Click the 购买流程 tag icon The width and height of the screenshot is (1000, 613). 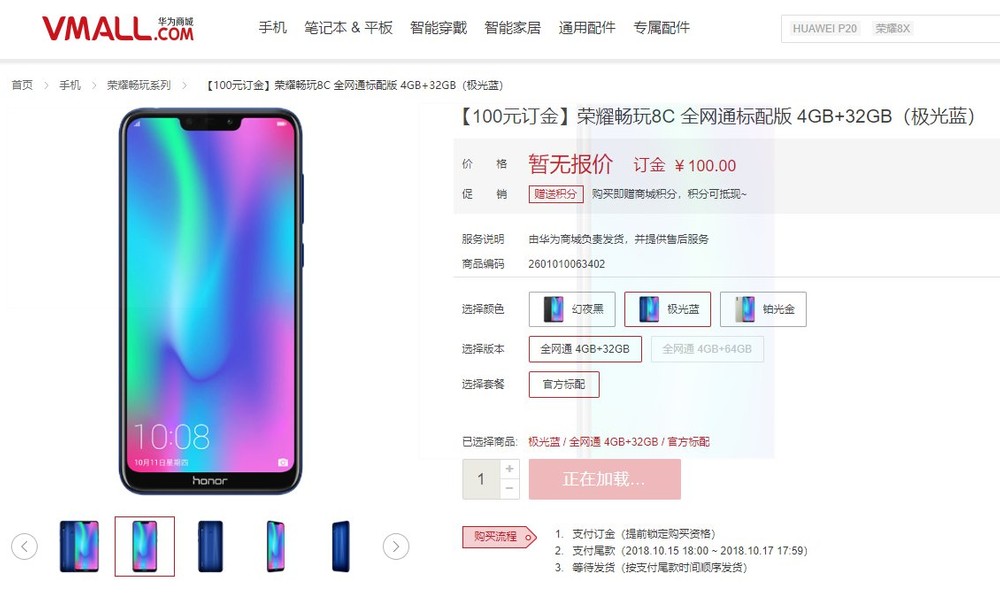499,537
